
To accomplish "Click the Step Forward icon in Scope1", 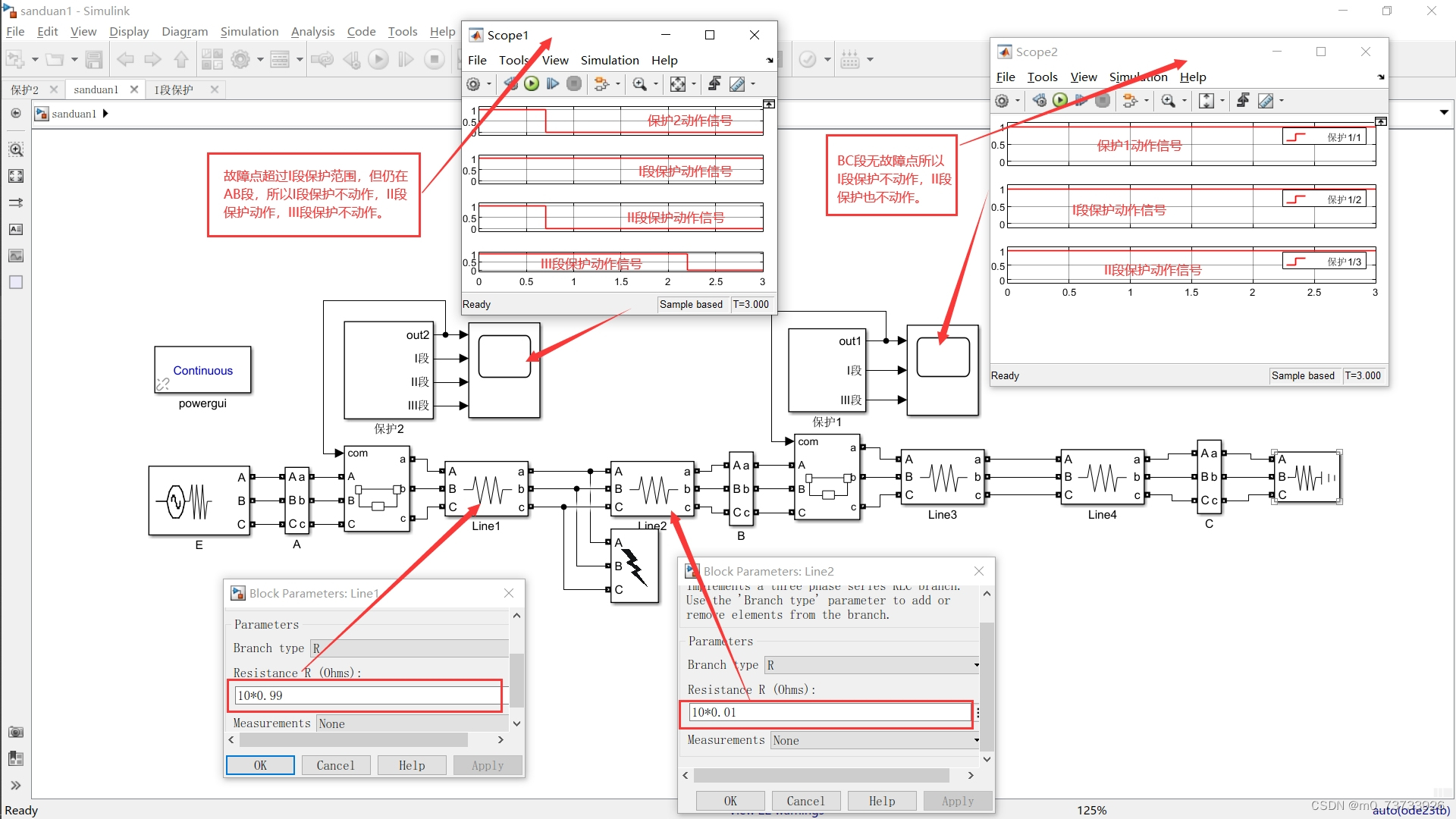I will [x=552, y=83].
